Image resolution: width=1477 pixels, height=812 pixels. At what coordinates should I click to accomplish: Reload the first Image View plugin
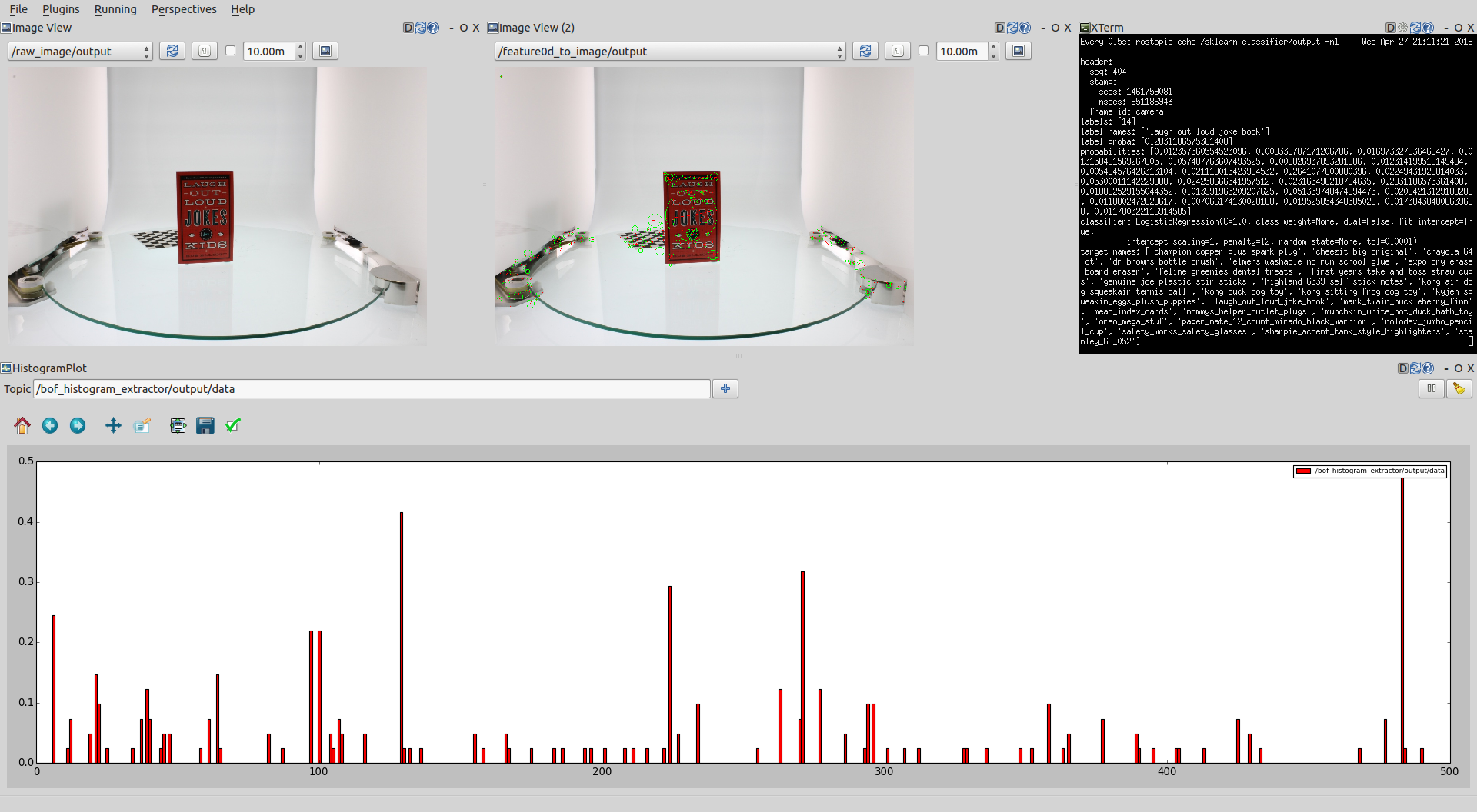pyautogui.click(x=420, y=28)
